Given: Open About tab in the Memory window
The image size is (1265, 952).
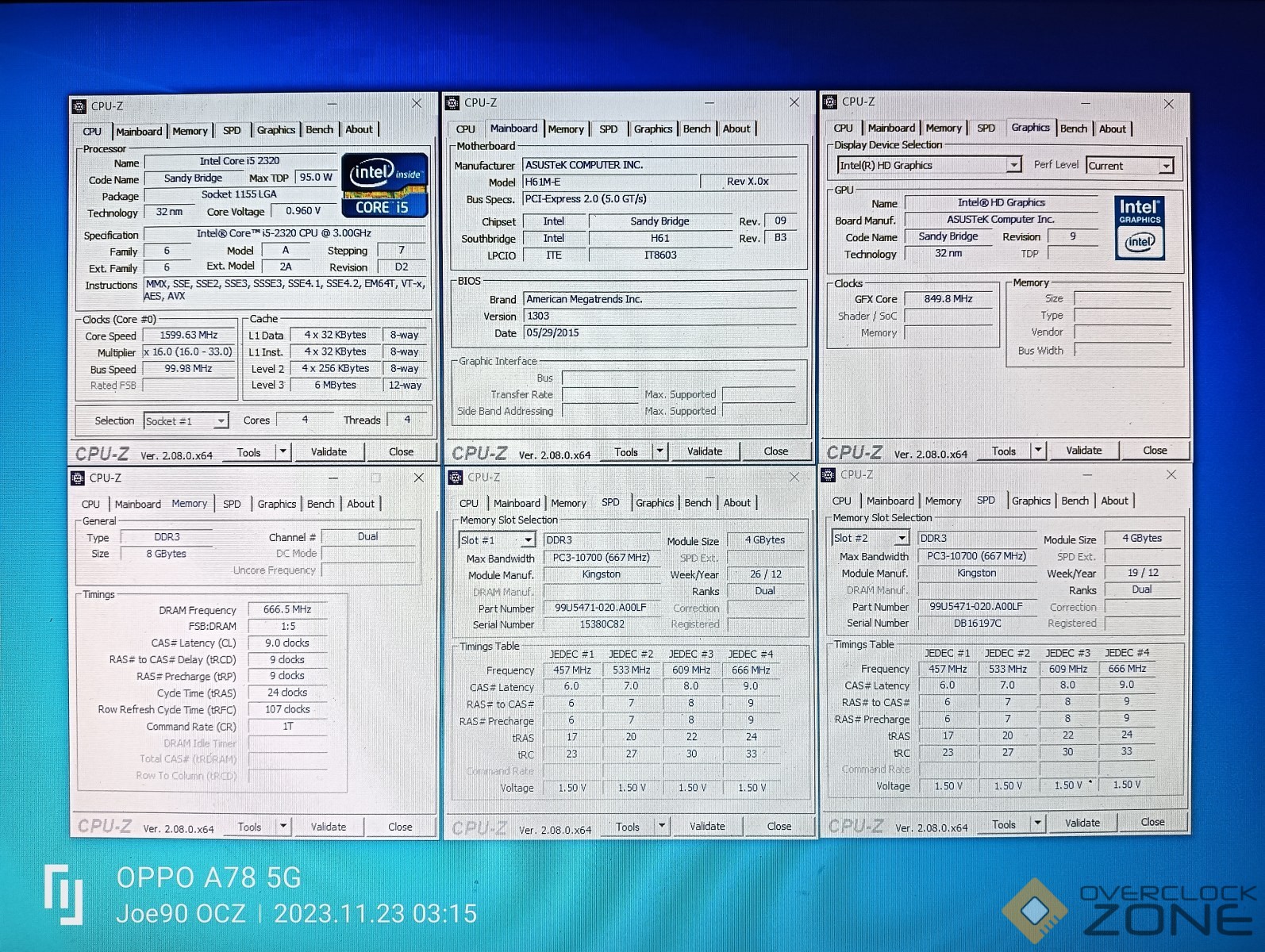Looking at the screenshot, I should click(360, 504).
